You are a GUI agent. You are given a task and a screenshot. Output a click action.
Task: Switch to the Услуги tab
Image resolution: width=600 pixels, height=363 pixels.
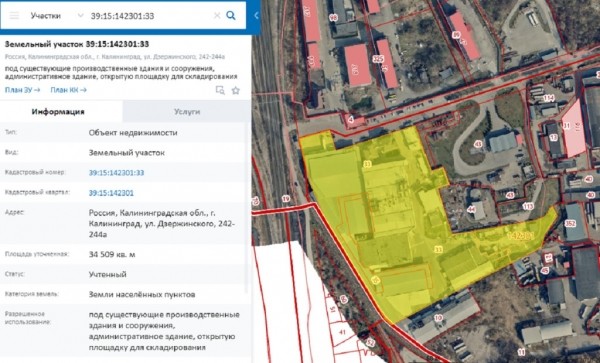187,112
